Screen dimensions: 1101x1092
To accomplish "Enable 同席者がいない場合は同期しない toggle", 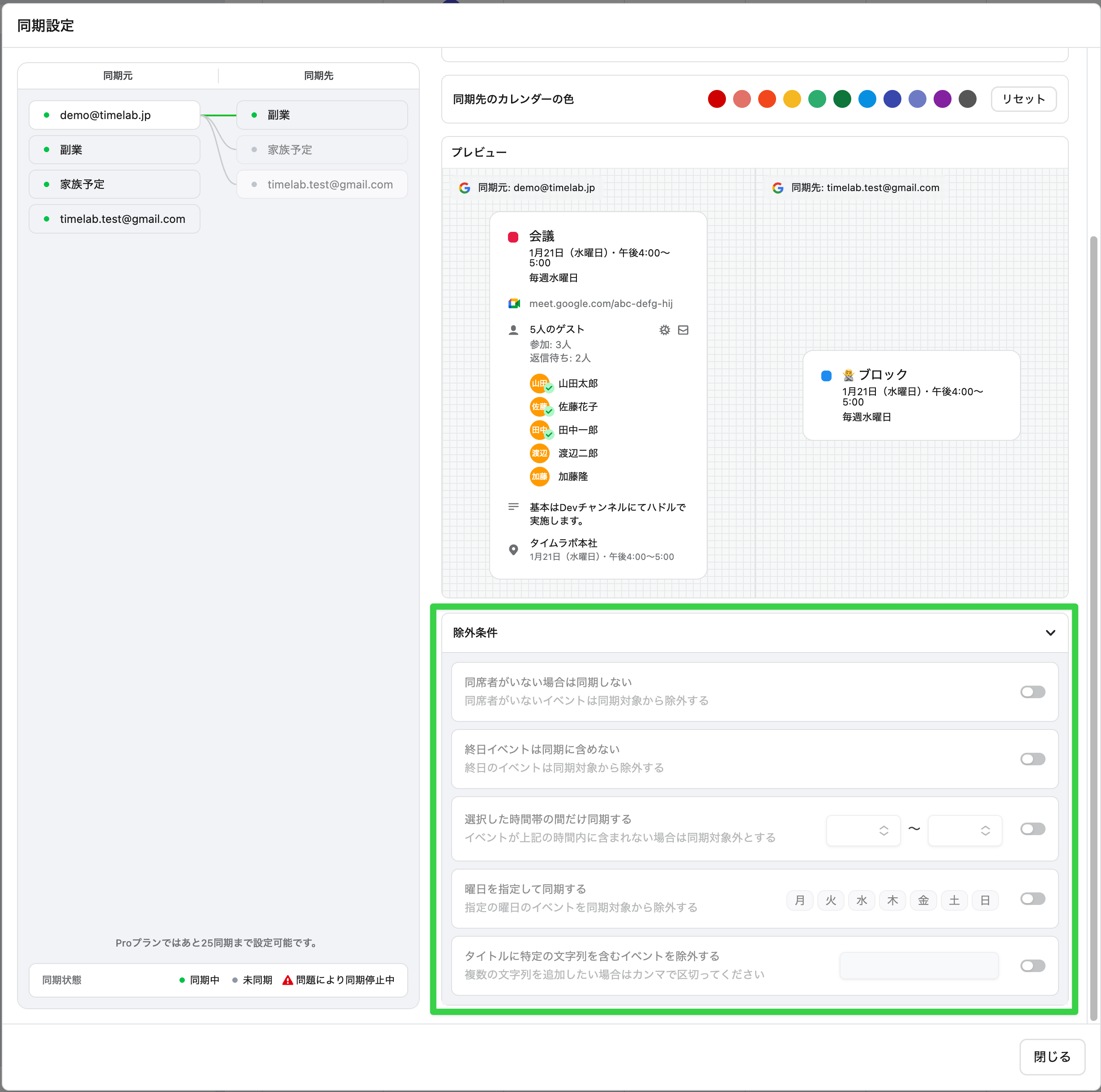I will [x=1033, y=692].
